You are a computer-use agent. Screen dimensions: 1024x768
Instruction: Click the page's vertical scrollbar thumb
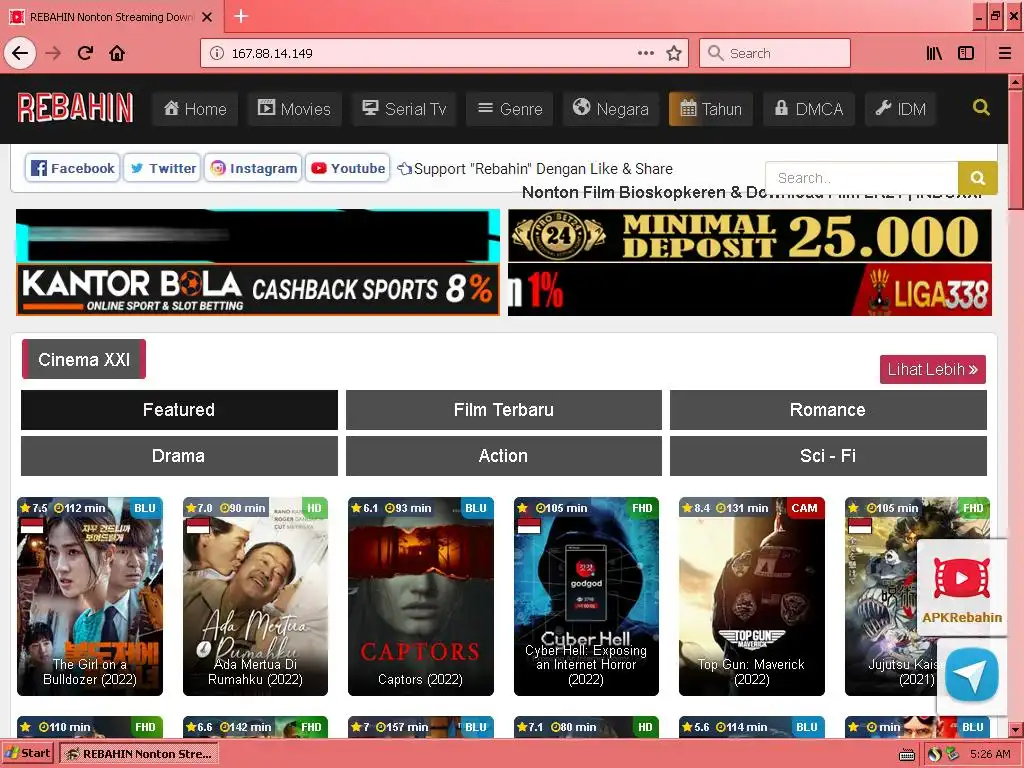click(x=1016, y=150)
